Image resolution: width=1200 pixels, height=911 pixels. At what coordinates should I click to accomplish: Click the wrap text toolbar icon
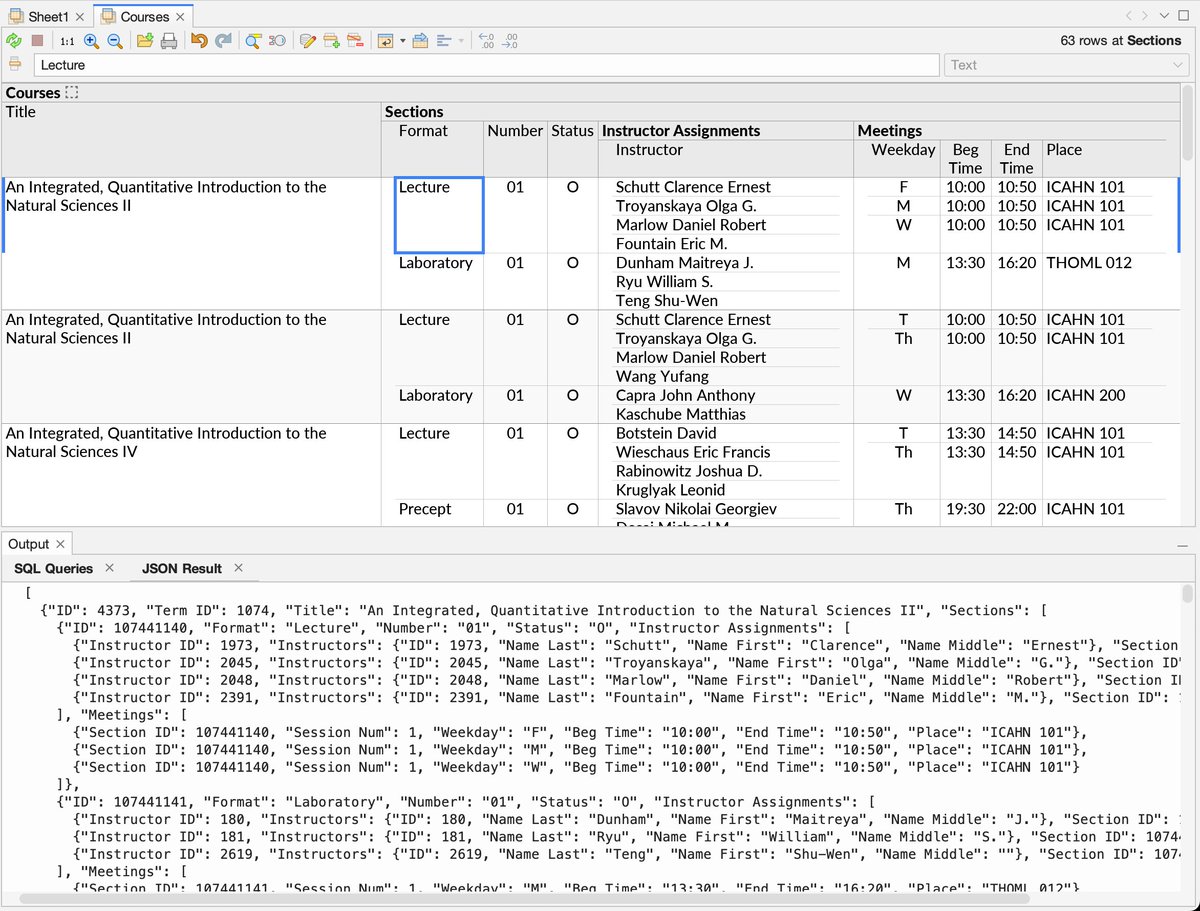pos(385,41)
